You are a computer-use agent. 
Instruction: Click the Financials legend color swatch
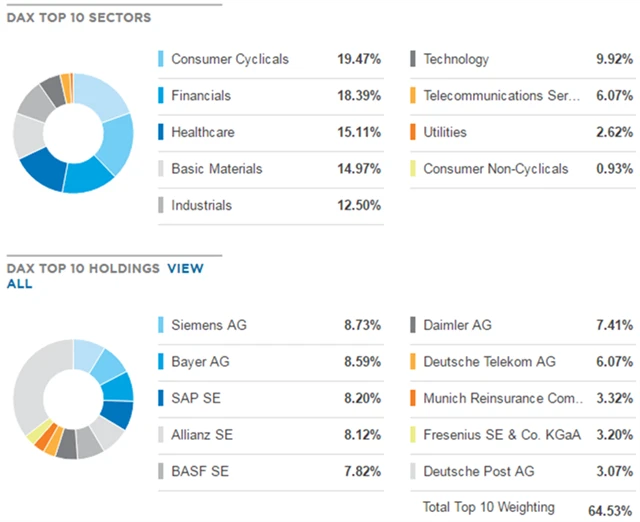click(x=161, y=96)
